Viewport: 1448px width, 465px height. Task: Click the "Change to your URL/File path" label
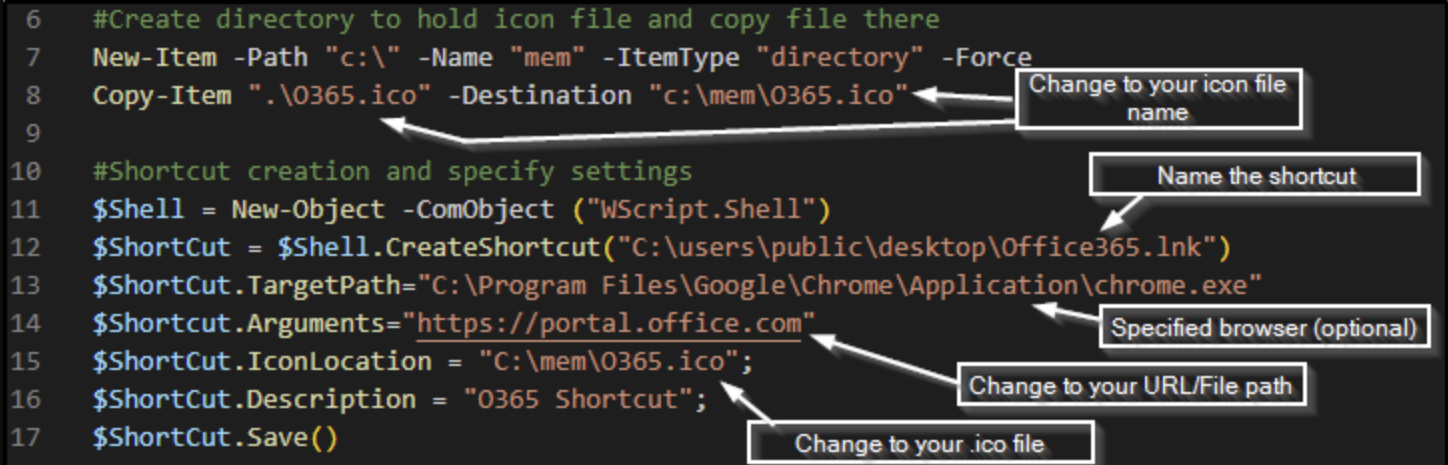[1130, 385]
